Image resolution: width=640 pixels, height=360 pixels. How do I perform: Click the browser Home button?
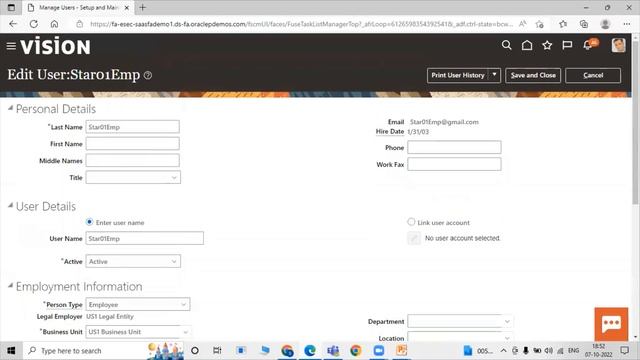click(54, 24)
